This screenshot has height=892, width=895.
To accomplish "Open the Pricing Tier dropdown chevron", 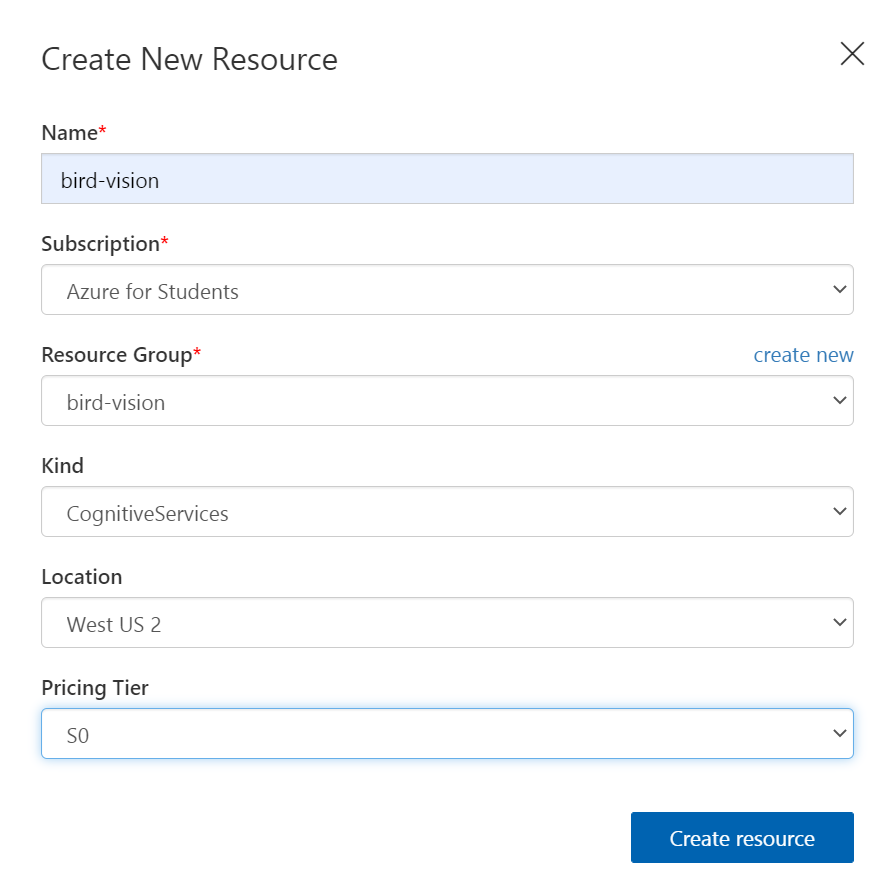I will coord(840,733).
